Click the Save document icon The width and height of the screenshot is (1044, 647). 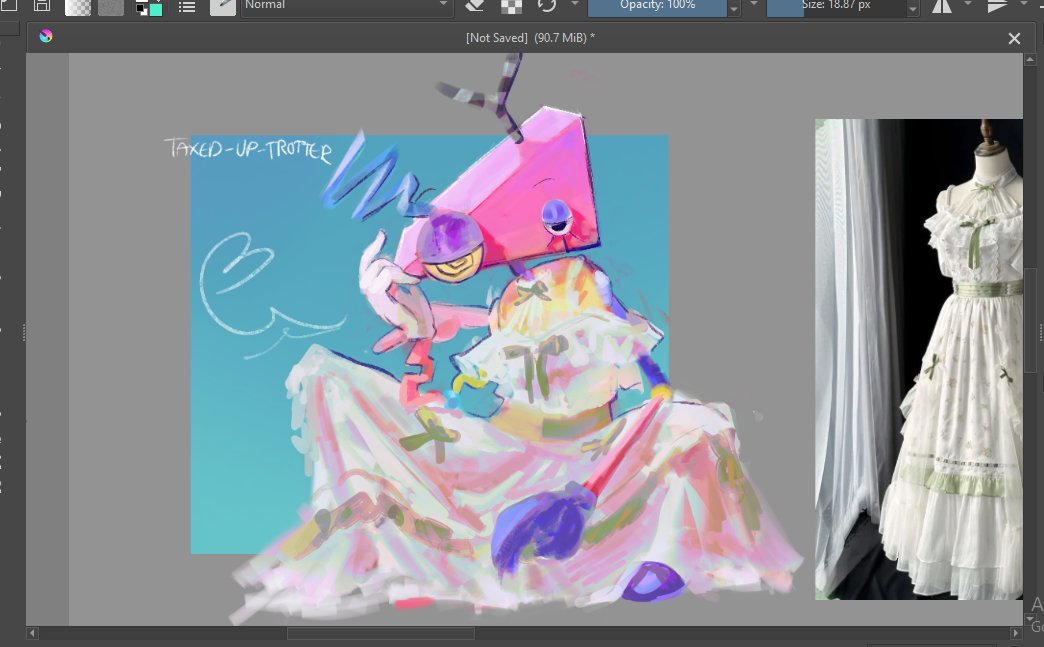pyautogui.click(x=41, y=5)
